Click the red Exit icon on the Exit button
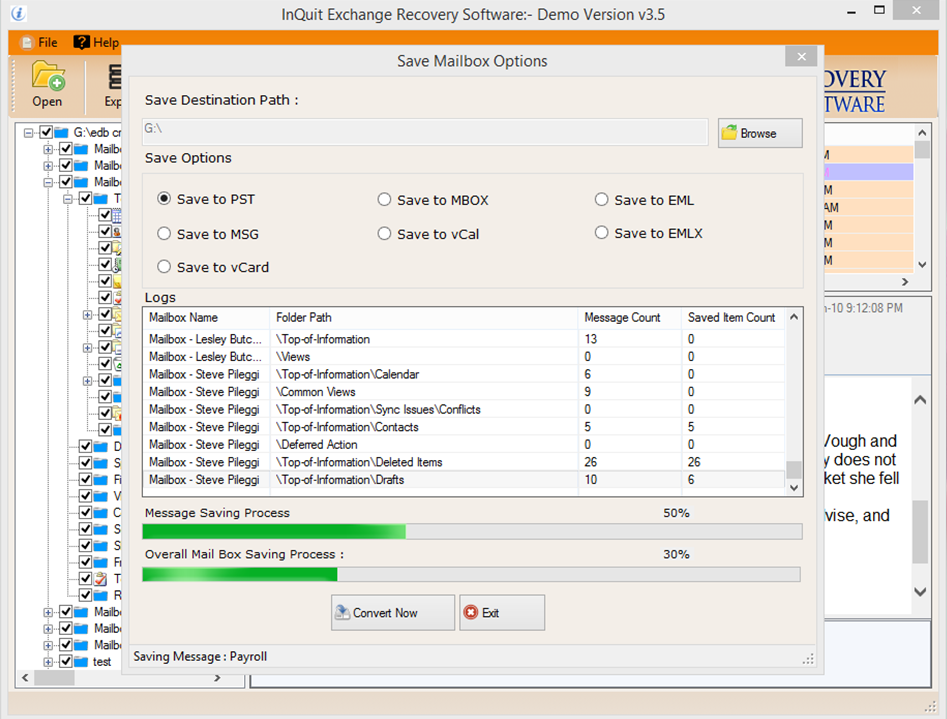 (469, 613)
